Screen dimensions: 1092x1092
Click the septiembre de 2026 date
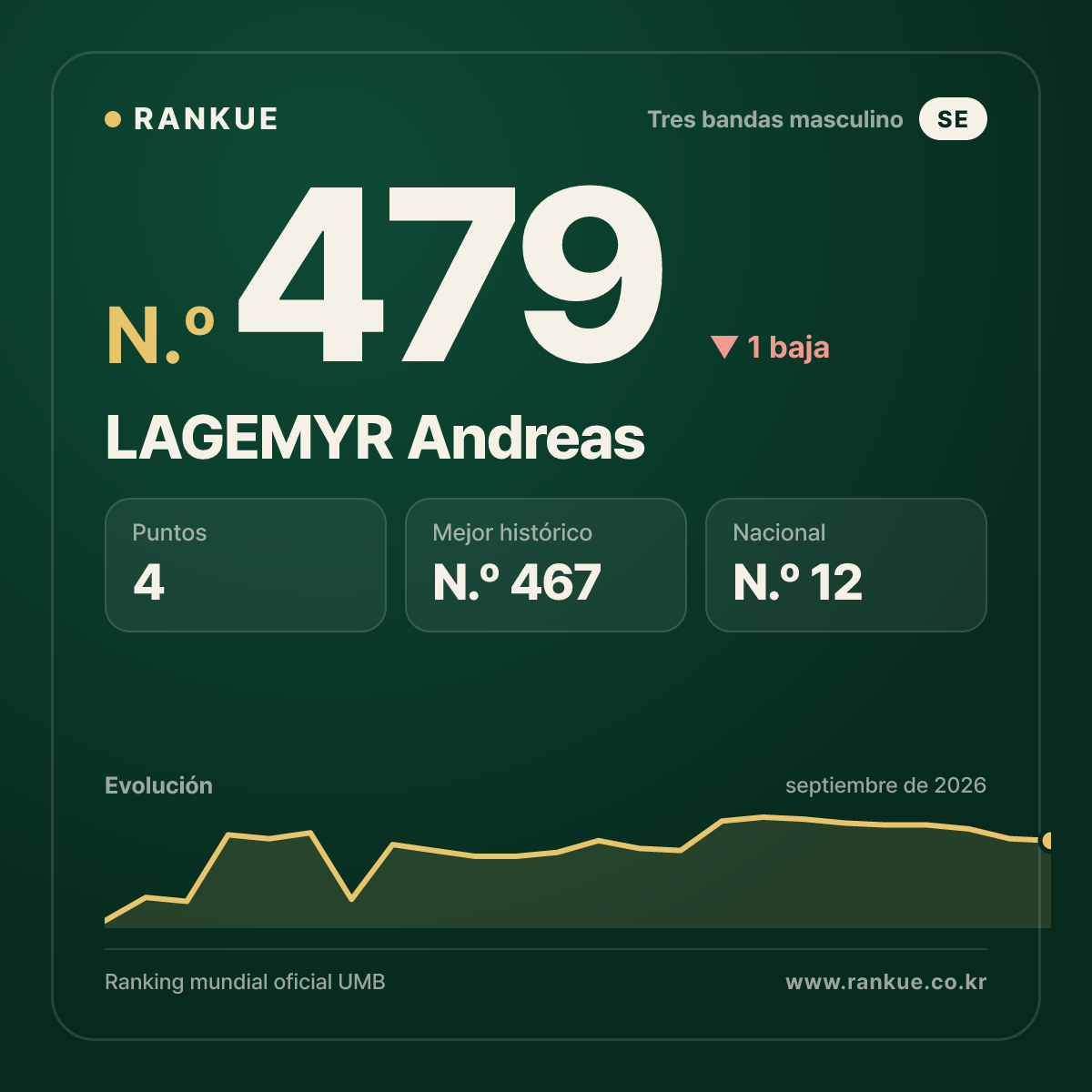click(x=885, y=785)
